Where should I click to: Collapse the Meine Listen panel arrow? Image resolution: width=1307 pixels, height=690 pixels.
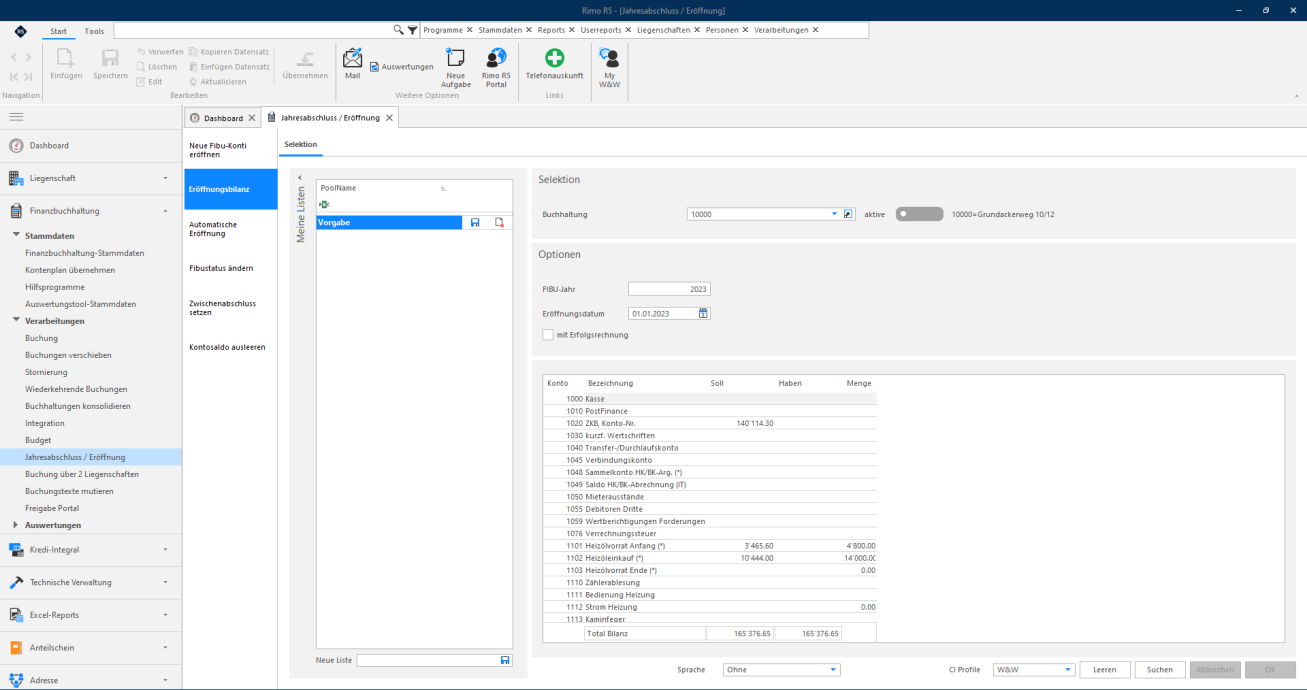point(300,178)
